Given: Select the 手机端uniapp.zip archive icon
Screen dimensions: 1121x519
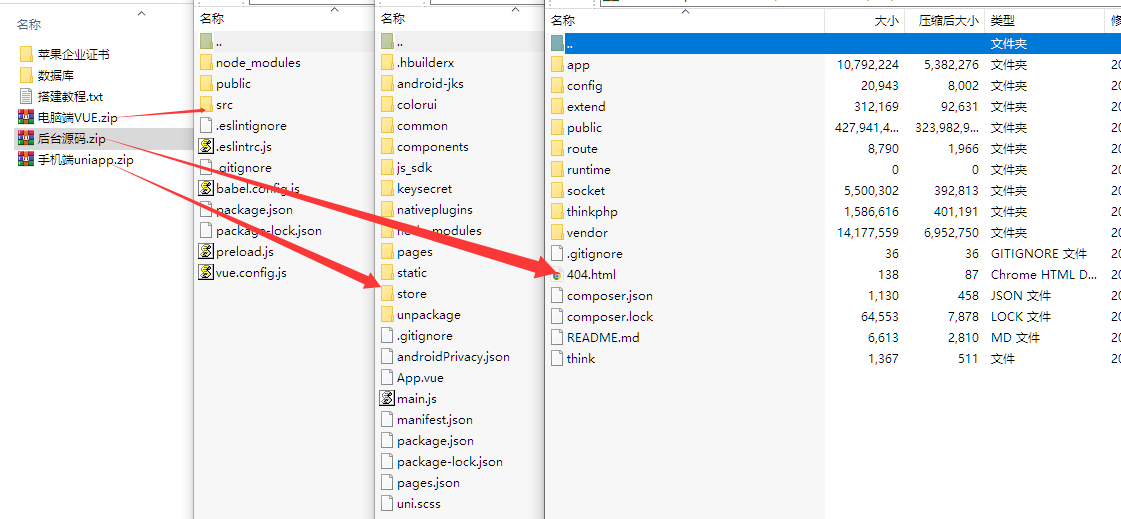Looking at the screenshot, I should 26,159.
